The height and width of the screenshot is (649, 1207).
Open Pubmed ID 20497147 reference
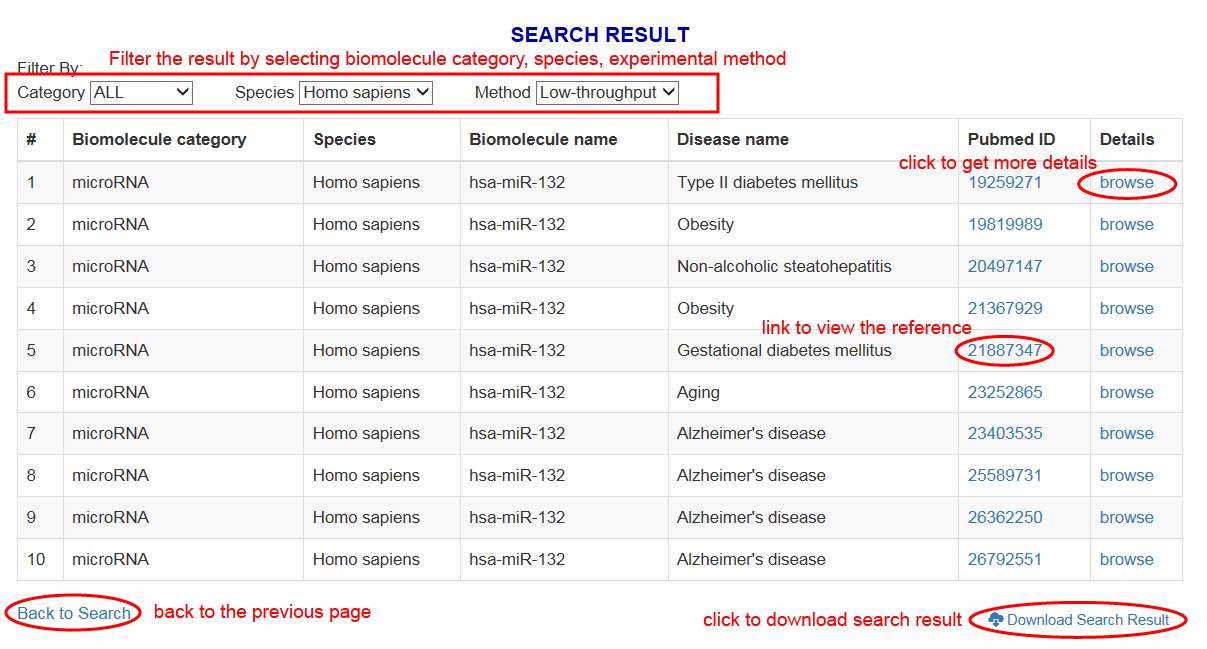[1004, 267]
